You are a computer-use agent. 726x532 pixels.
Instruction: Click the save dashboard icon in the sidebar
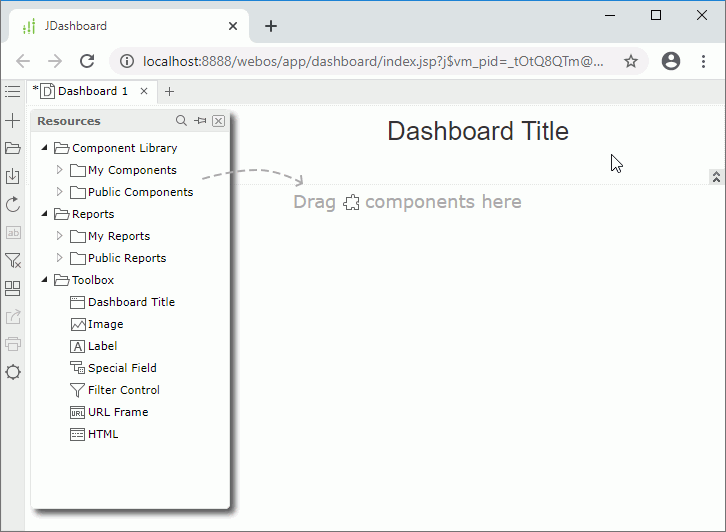point(13,177)
